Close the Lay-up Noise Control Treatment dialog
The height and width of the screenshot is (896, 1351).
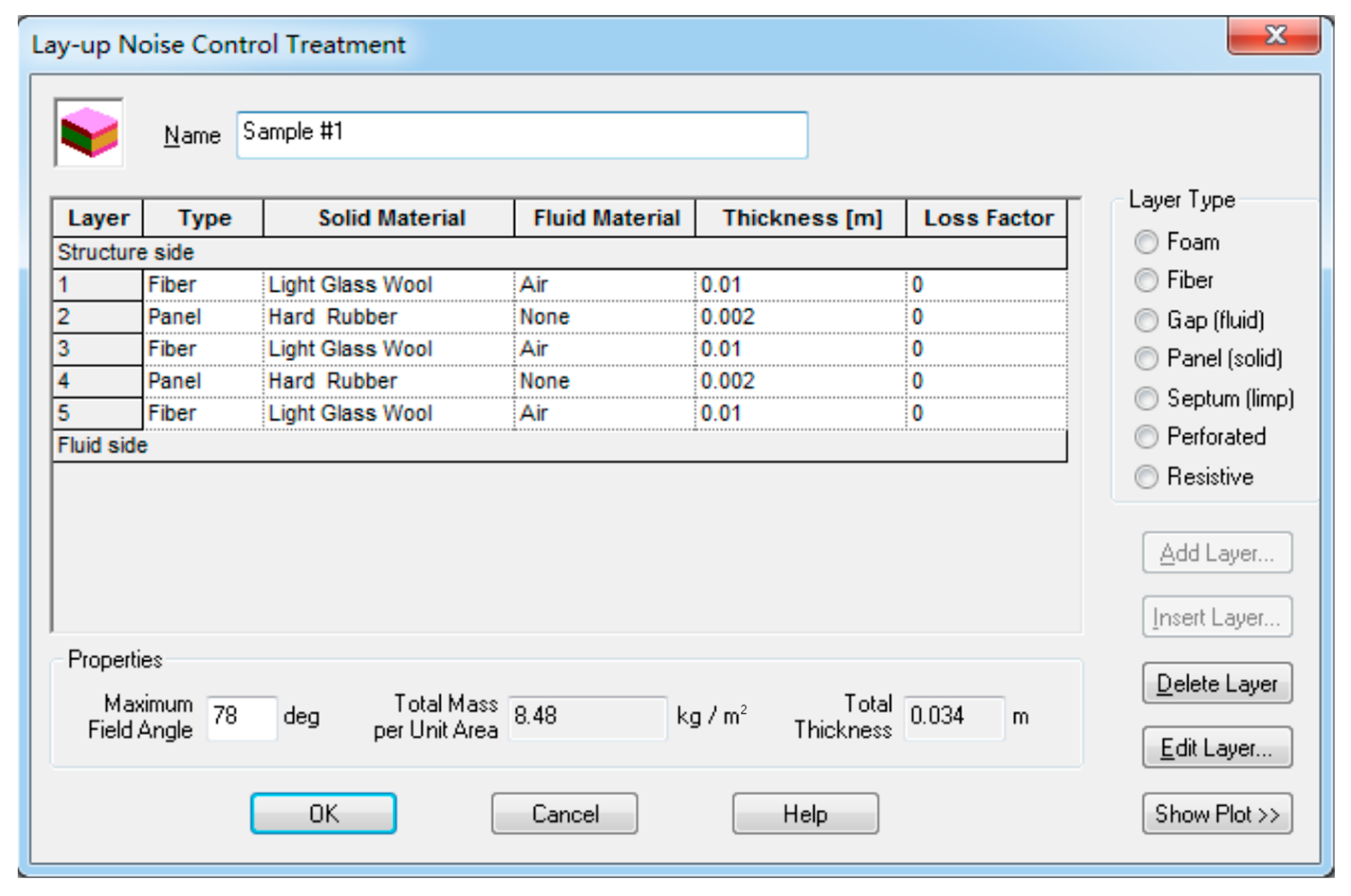point(1273,36)
